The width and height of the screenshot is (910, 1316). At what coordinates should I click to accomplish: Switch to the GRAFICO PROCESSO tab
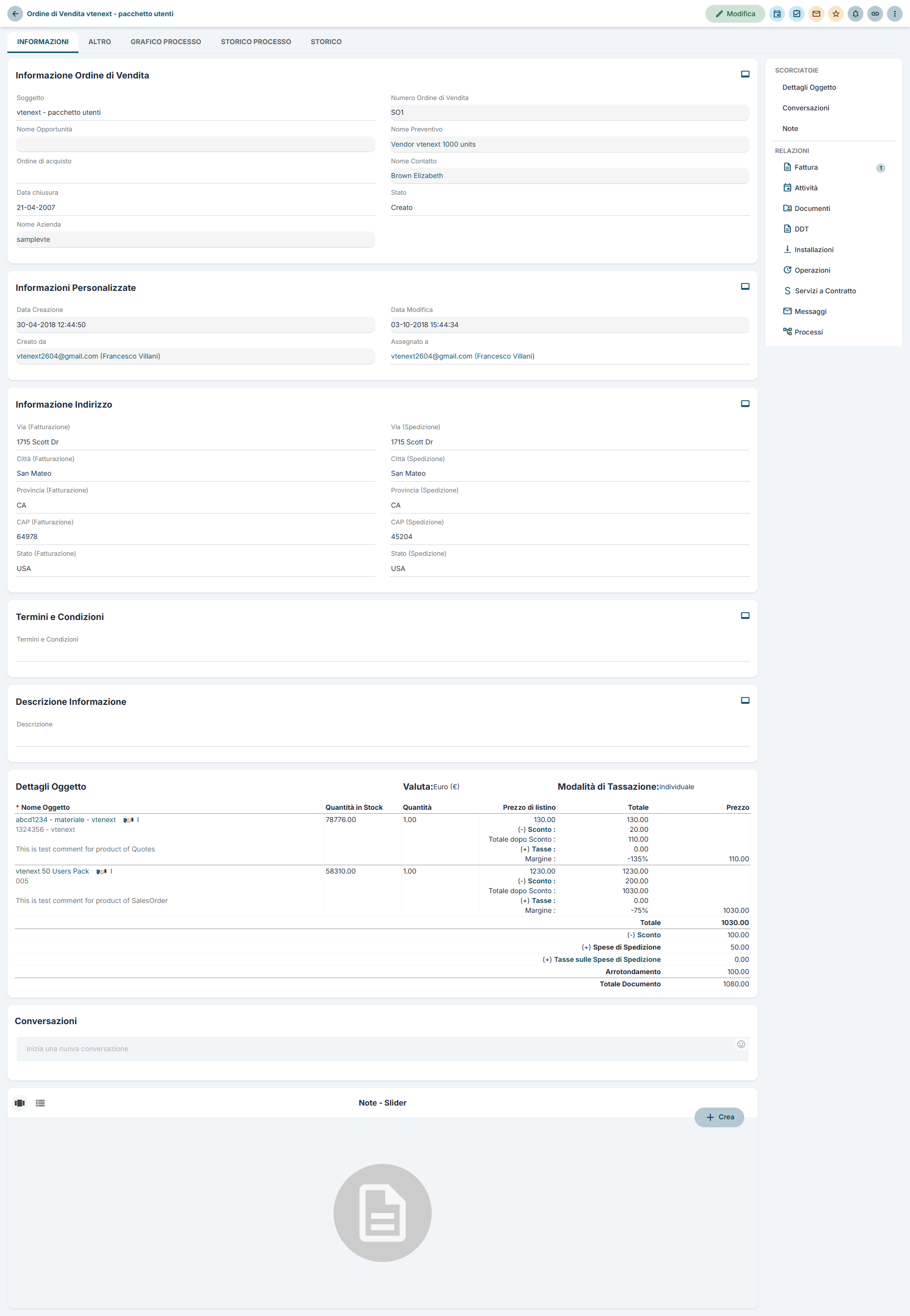[x=165, y=42]
